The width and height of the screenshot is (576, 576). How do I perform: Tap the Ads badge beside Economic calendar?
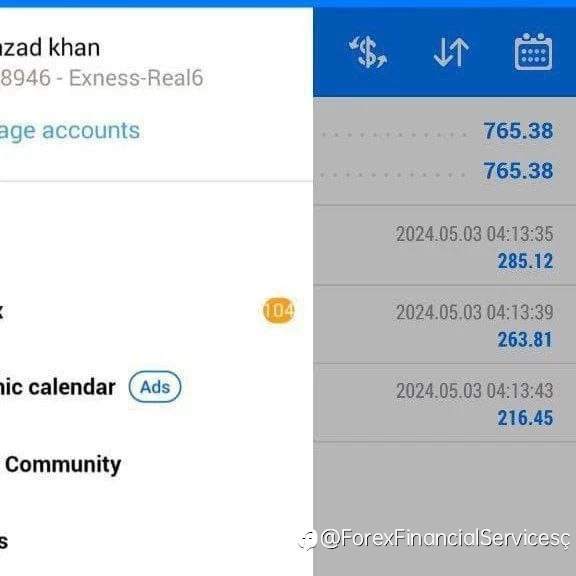[155, 387]
